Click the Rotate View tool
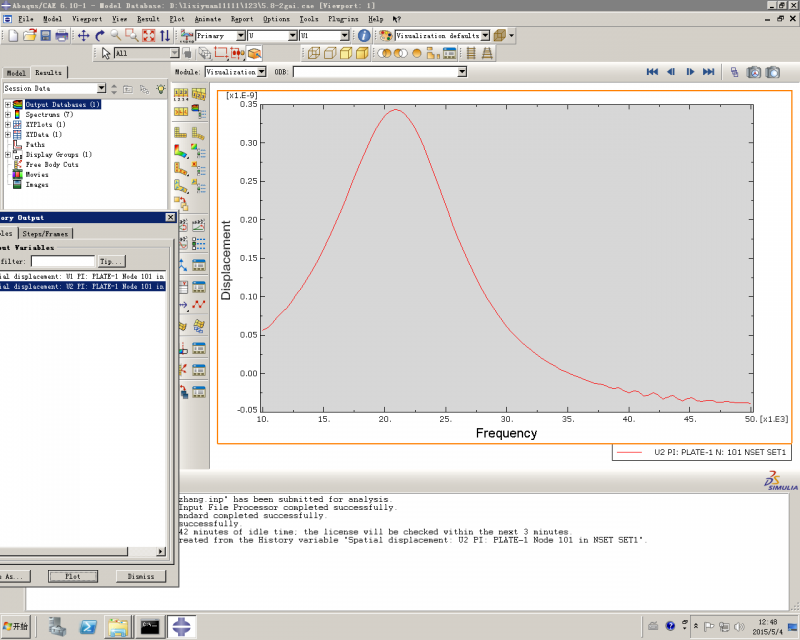 100,36
